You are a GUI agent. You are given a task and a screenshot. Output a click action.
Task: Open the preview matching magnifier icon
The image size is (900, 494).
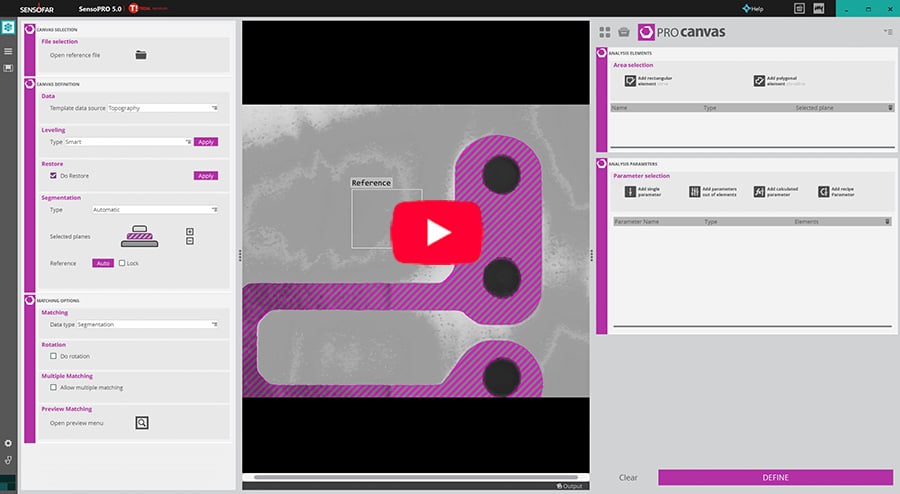(x=142, y=423)
